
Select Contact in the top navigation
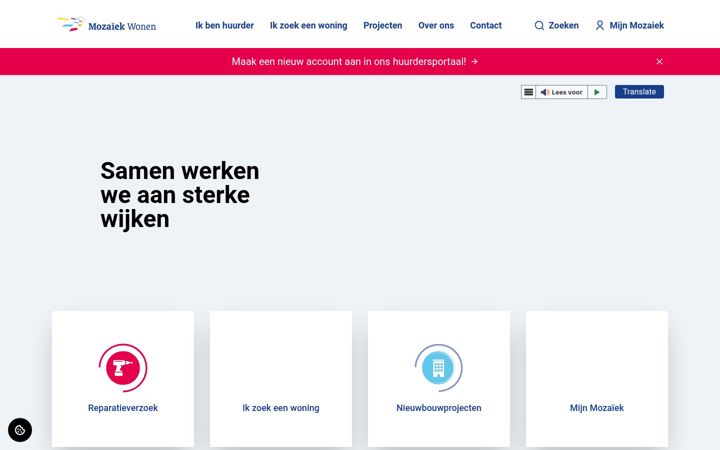point(486,25)
